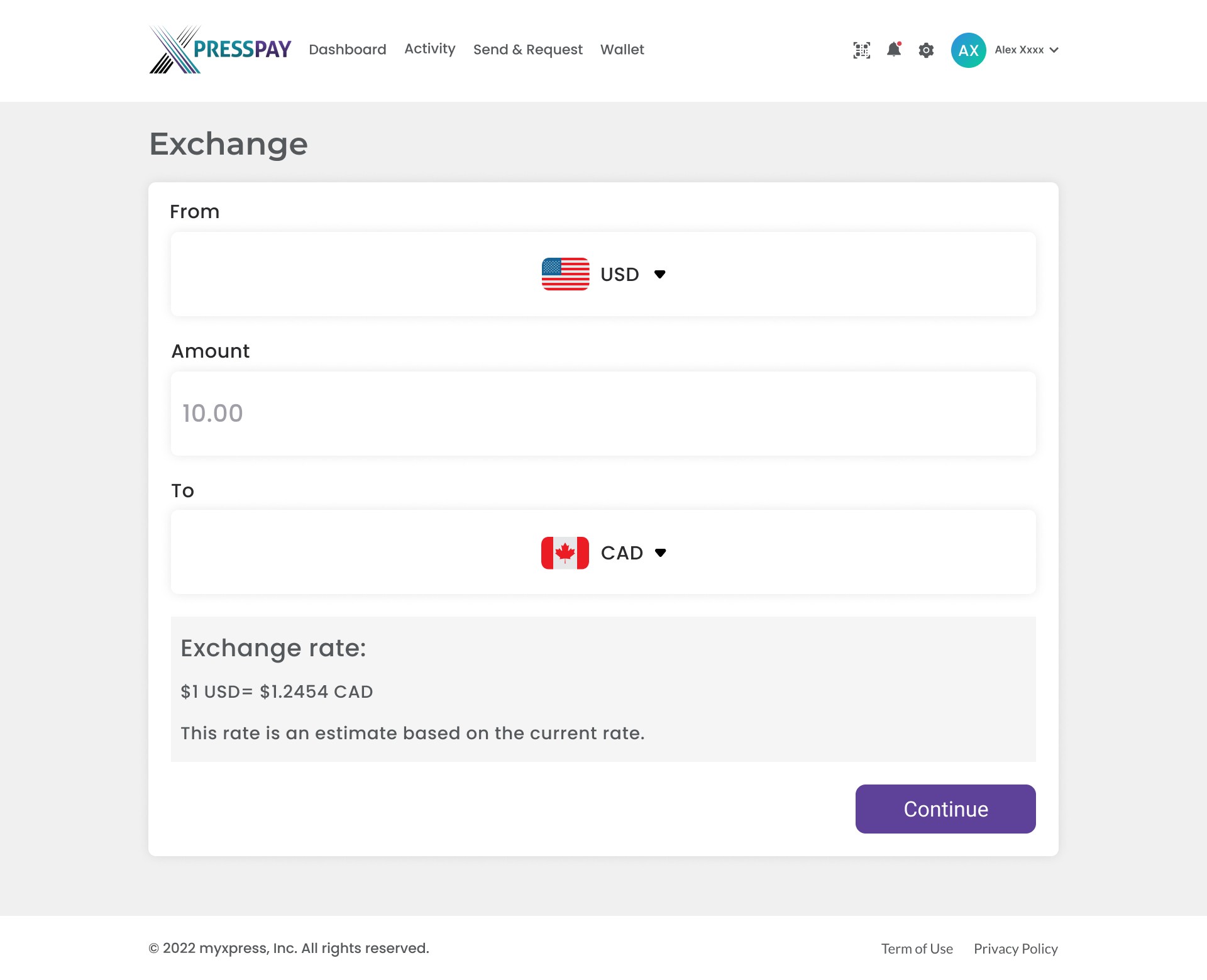Check the notifications bell icon

(x=894, y=50)
